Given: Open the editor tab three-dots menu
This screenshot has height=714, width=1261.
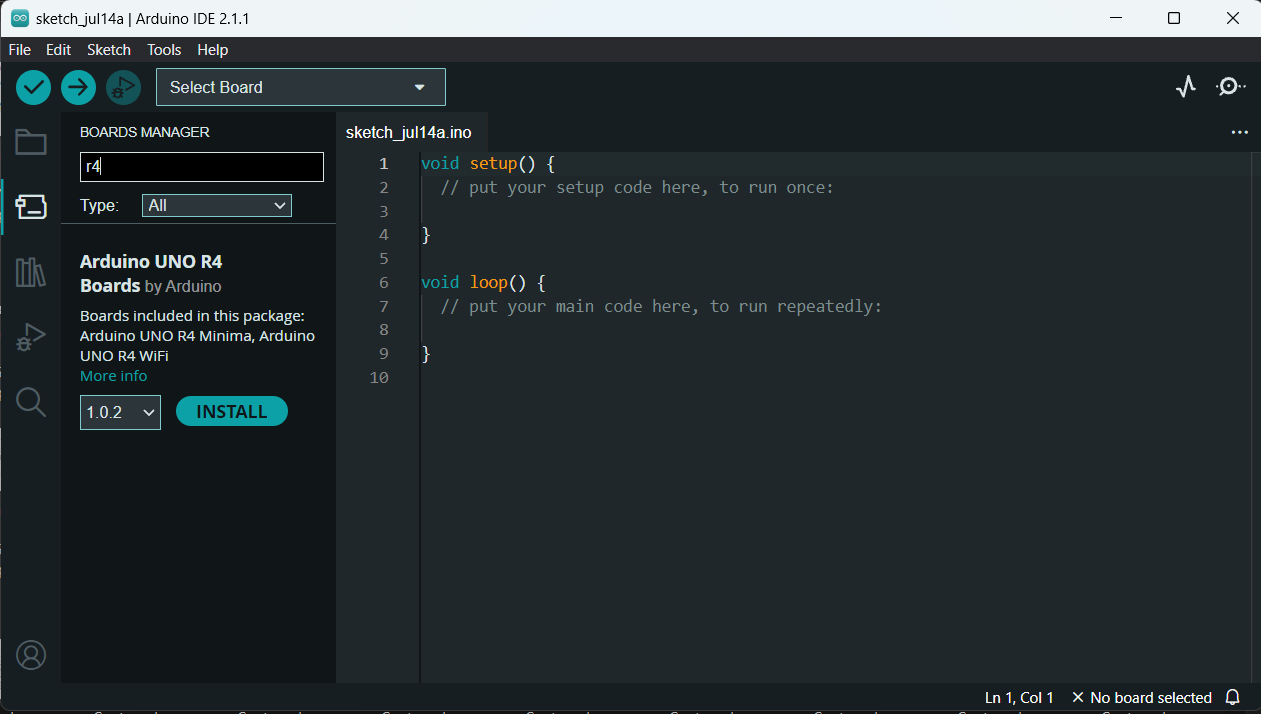Looking at the screenshot, I should 1240,132.
